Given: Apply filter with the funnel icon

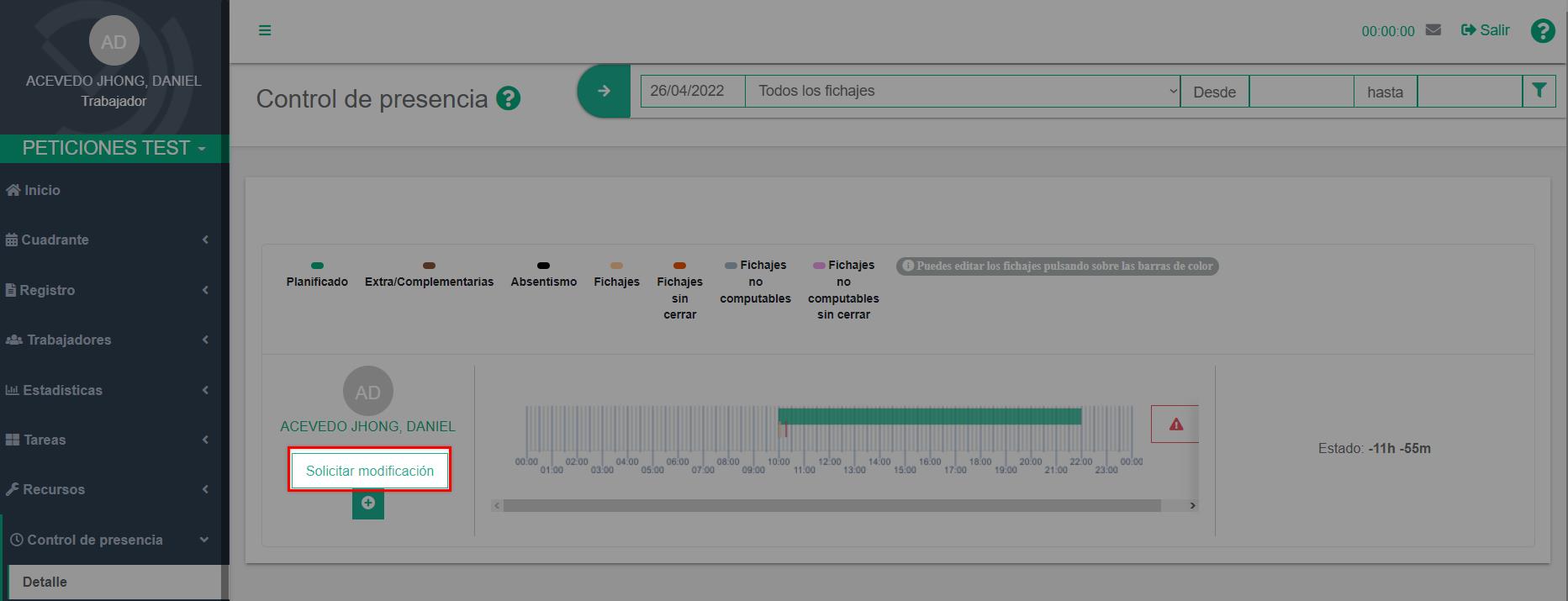Looking at the screenshot, I should coord(1539,91).
